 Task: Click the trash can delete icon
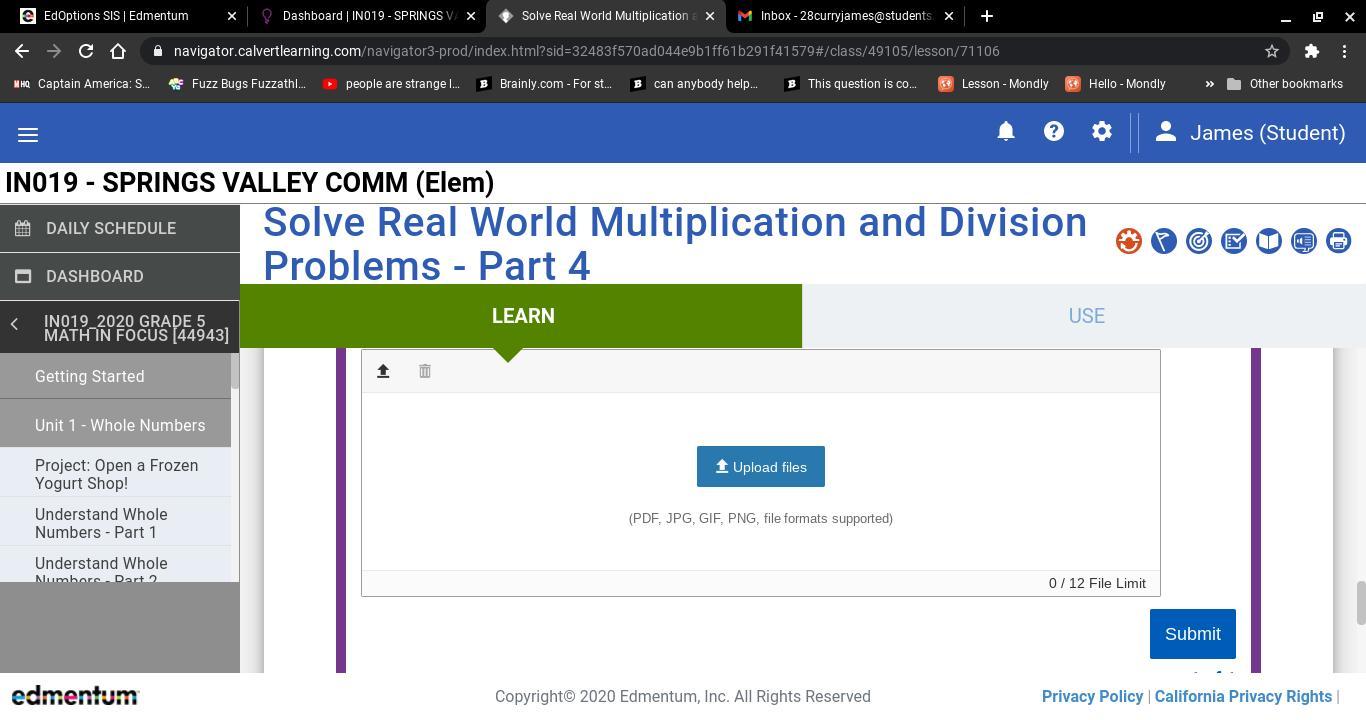(x=425, y=371)
